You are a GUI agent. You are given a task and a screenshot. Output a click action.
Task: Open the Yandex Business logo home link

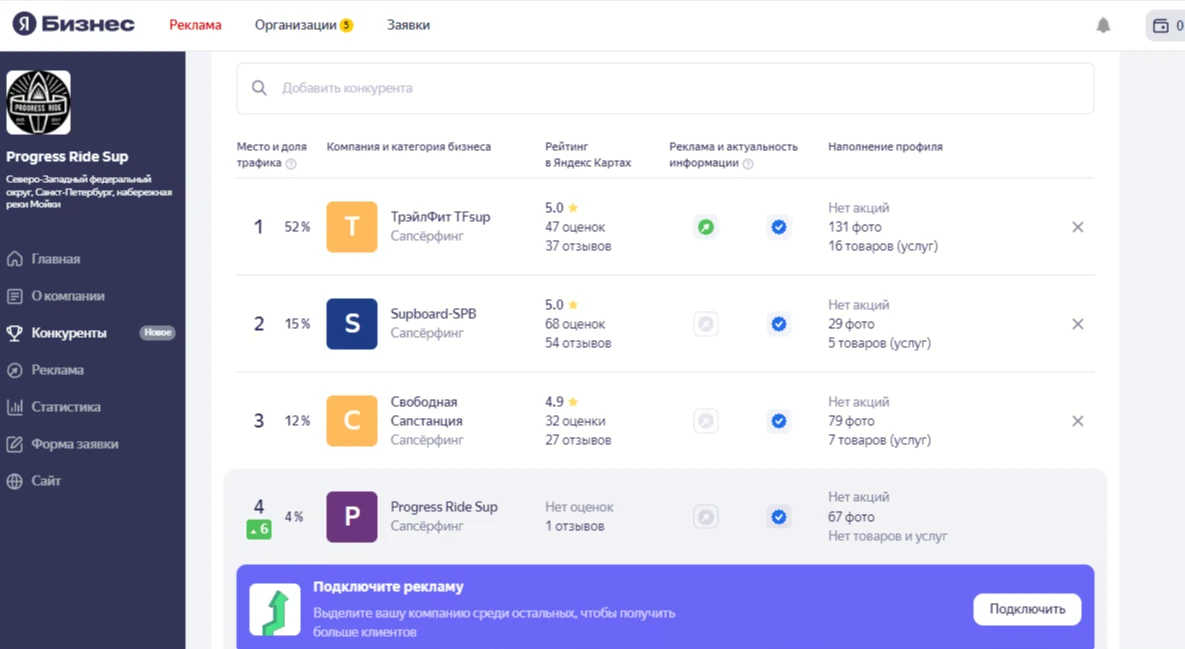coord(73,24)
